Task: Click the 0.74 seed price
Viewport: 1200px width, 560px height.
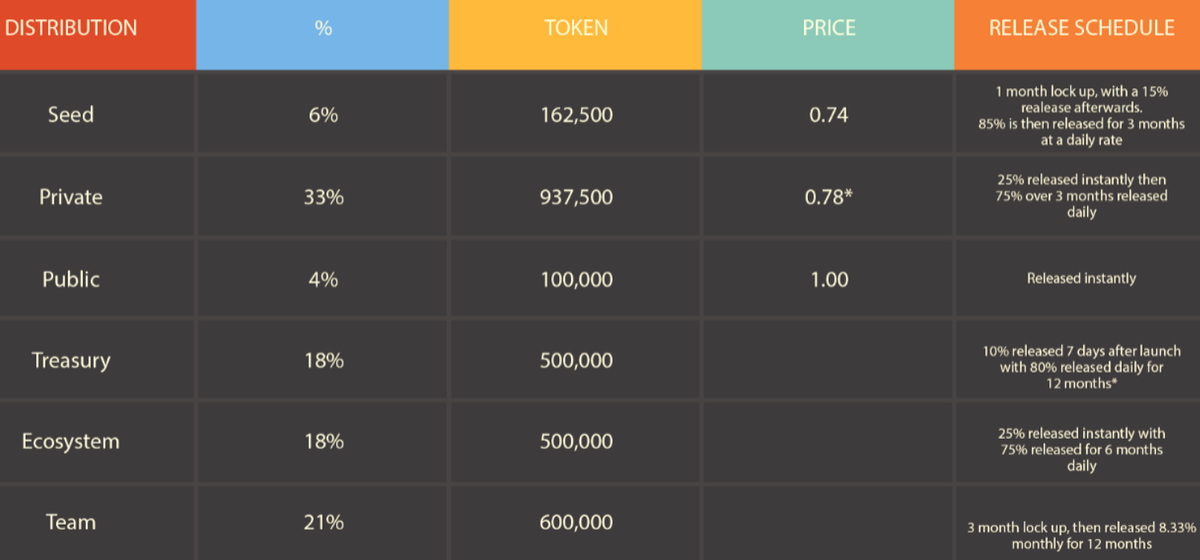Action: 828,116
